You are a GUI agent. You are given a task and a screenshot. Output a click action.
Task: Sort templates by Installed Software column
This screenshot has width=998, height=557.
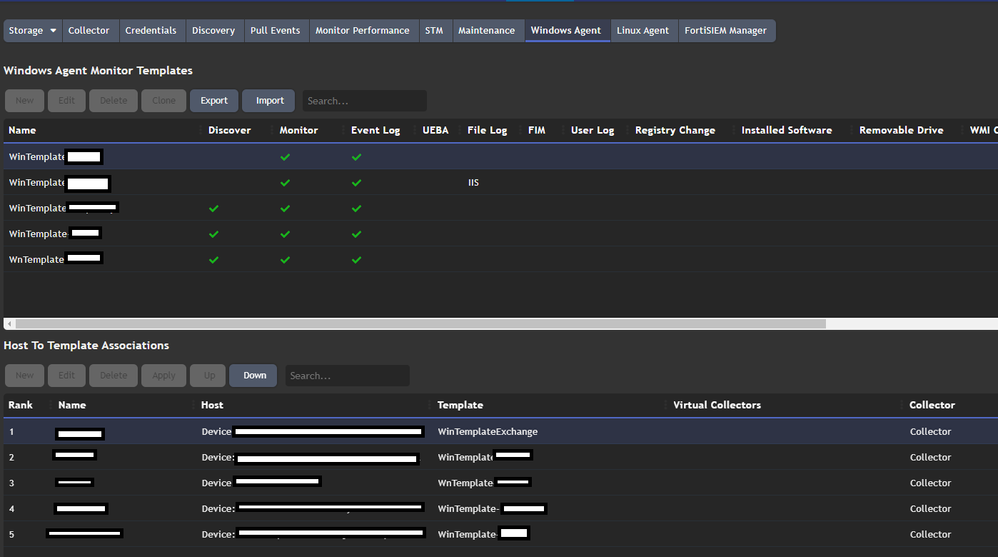point(786,130)
